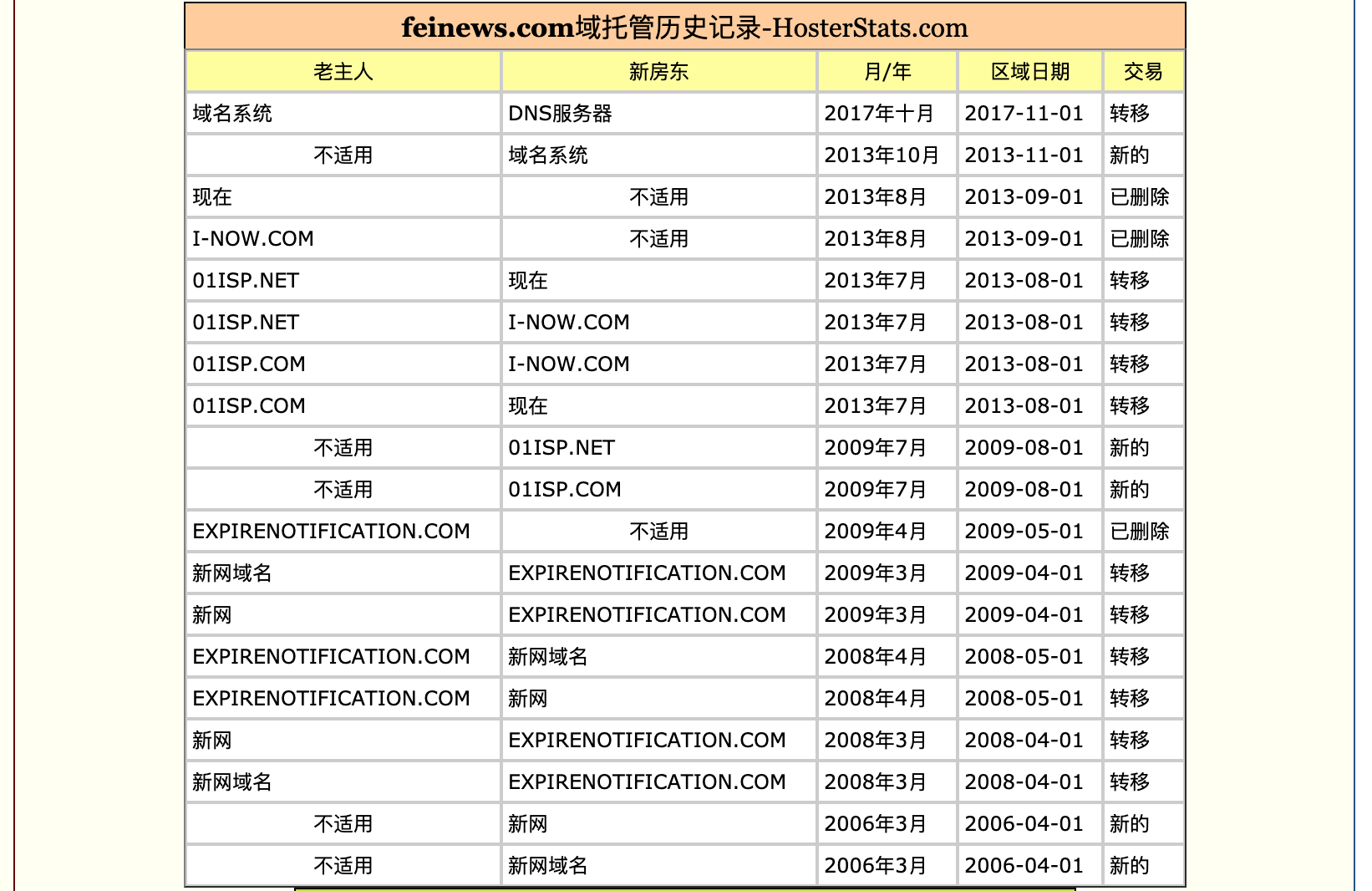This screenshot has width=1372, height=891.
Task: Click 2009-08-01 in the new-owner 01ISP.NET row
Action: [1024, 448]
